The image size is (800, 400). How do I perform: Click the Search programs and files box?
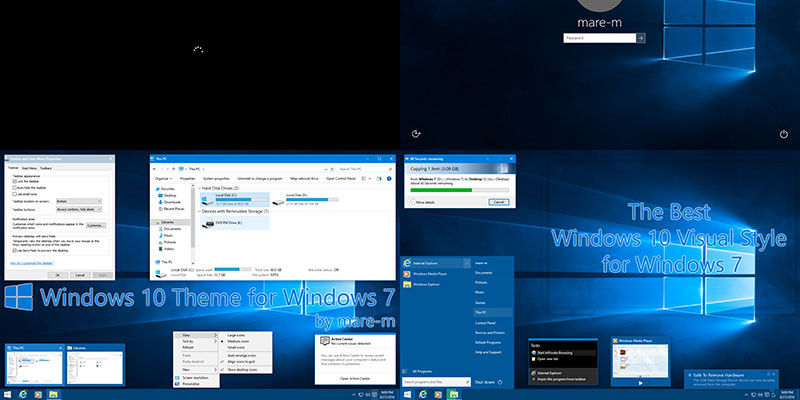coord(436,382)
